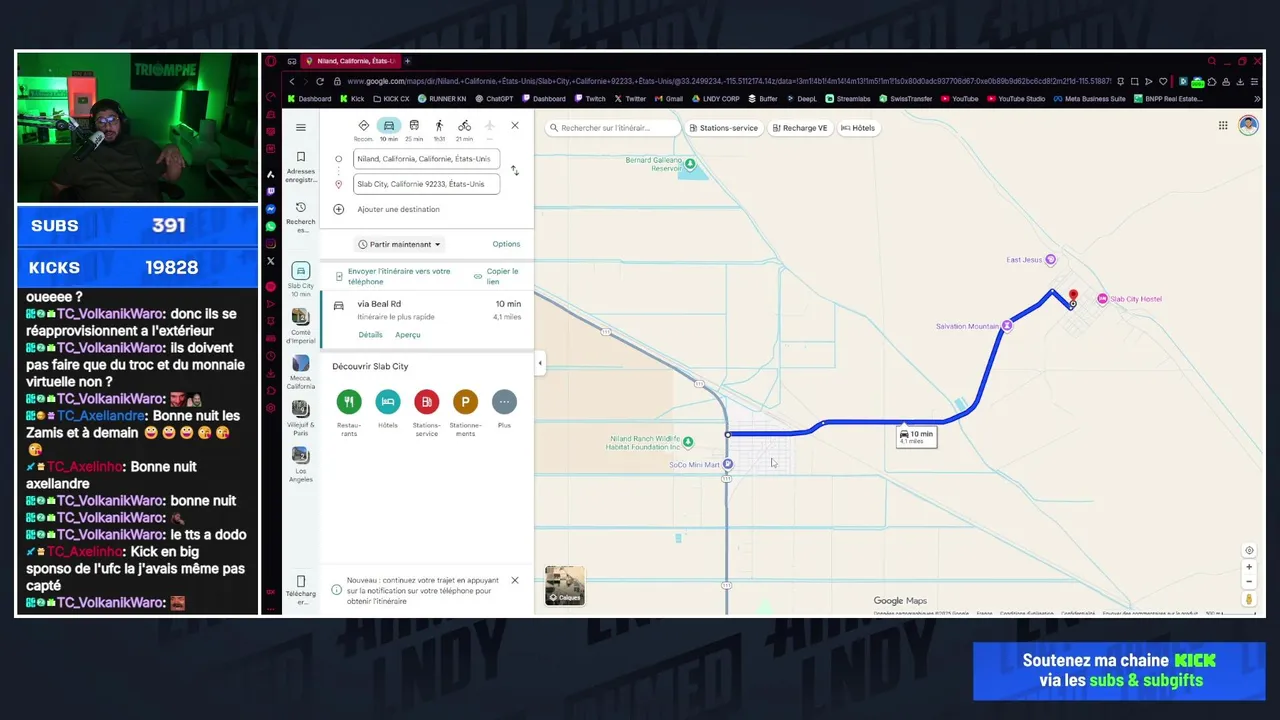Open the Calques layers thumbnail
This screenshot has width=1280, height=720.
click(x=565, y=586)
